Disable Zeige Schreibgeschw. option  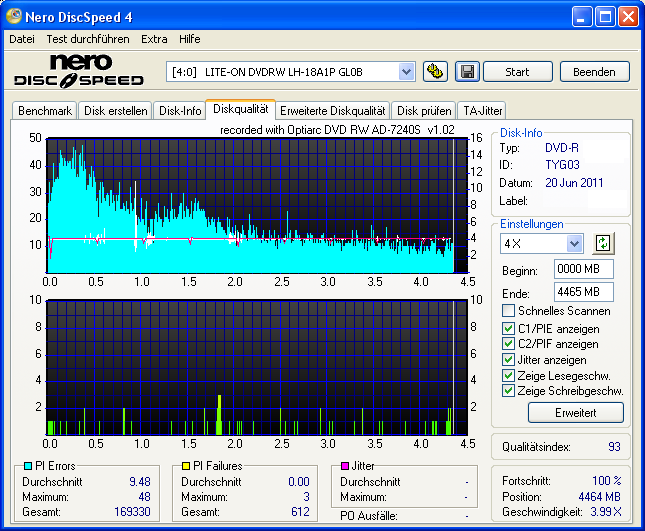pyautogui.click(x=508, y=391)
